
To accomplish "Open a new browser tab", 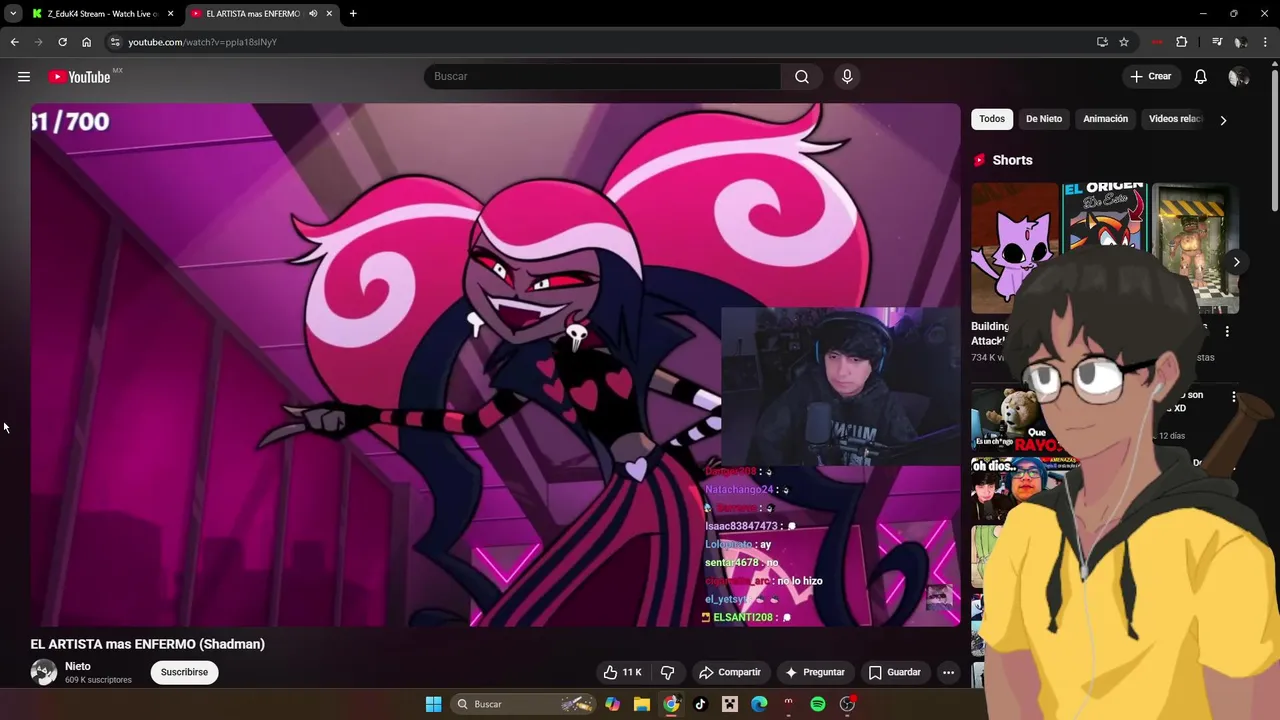I will (x=353, y=14).
